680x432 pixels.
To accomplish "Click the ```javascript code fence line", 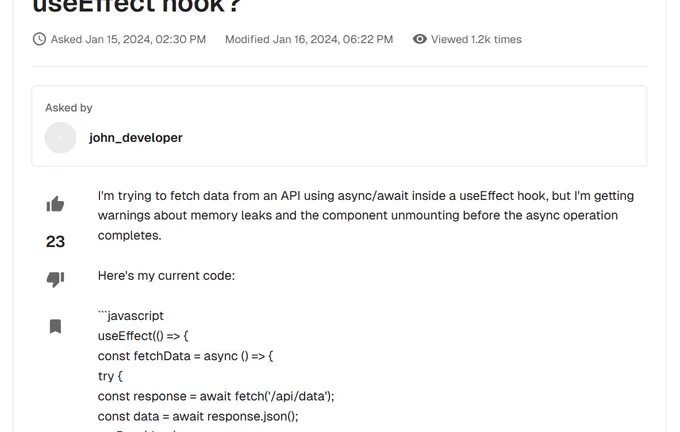I will coord(131,316).
